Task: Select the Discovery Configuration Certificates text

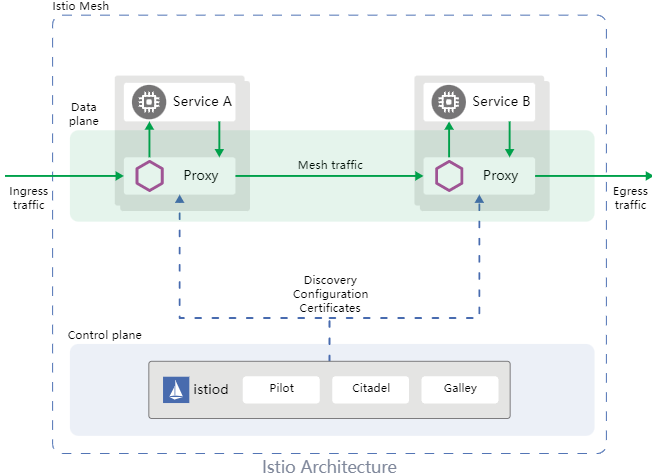Action: point(330,294)
